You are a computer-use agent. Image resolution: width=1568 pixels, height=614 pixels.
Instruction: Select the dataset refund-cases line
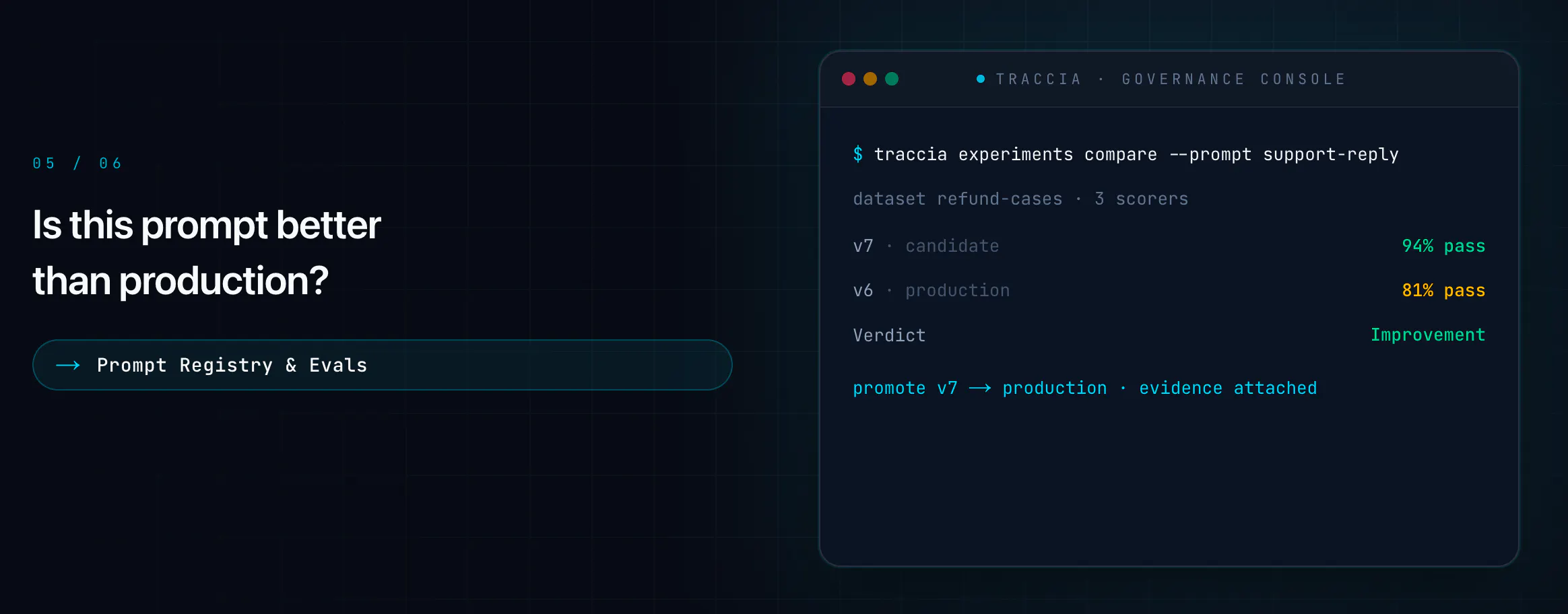pyautogui.click(x=1020, y=199)
